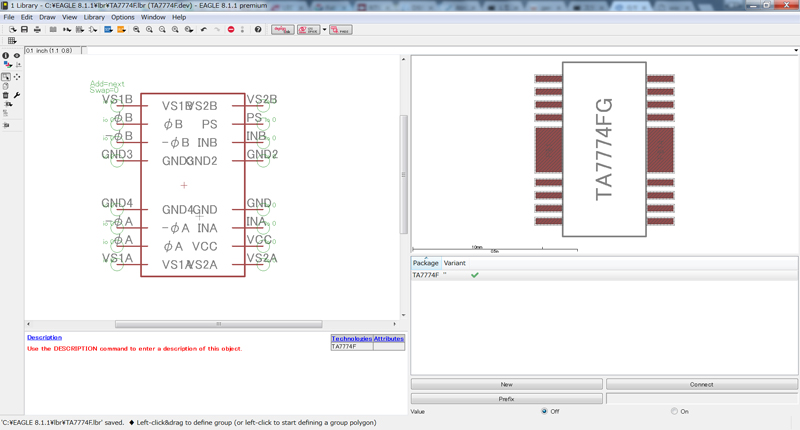The height and width of the screenshot is (430, 800).
Task: Click the red Stop command icon
Action: point(231,30)
